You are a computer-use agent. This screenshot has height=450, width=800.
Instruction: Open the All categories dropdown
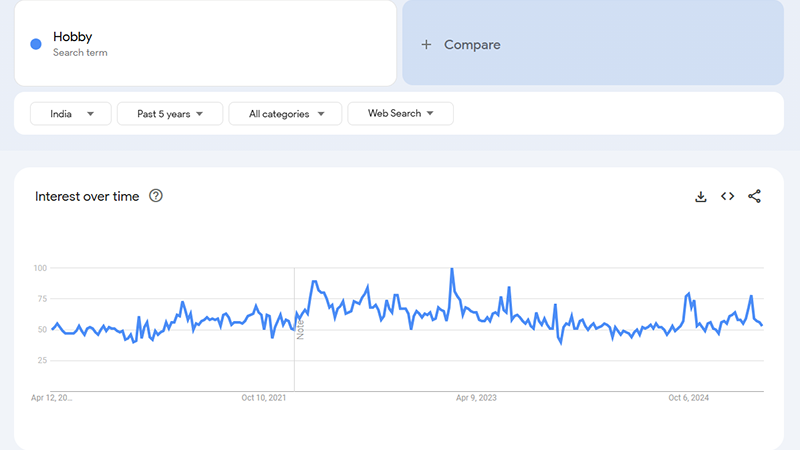pyautogui.click(x=285, y=114)
